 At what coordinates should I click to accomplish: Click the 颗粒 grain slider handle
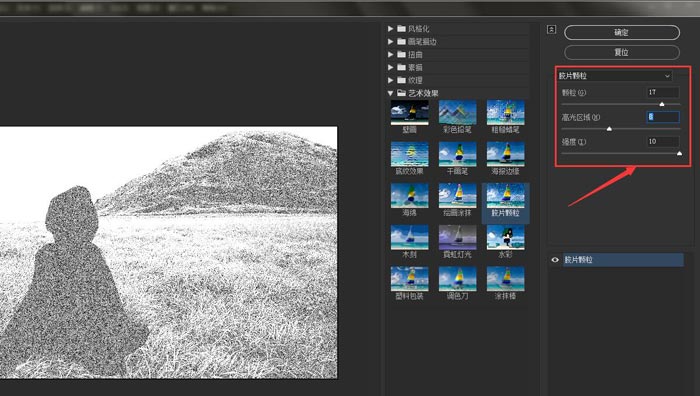click(x=662, y=104)
